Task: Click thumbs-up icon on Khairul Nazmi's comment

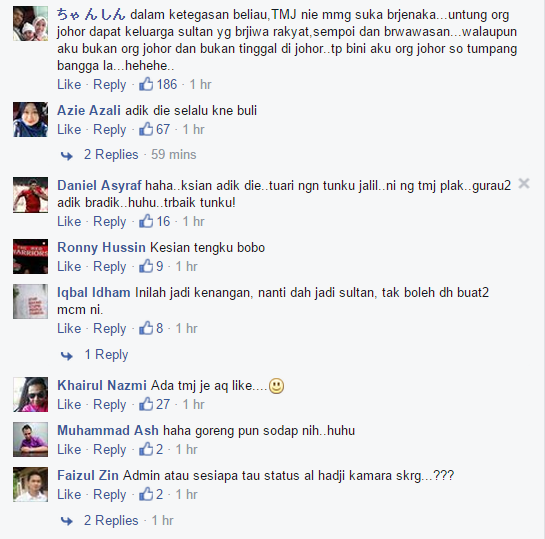Action: pos(146,404)
